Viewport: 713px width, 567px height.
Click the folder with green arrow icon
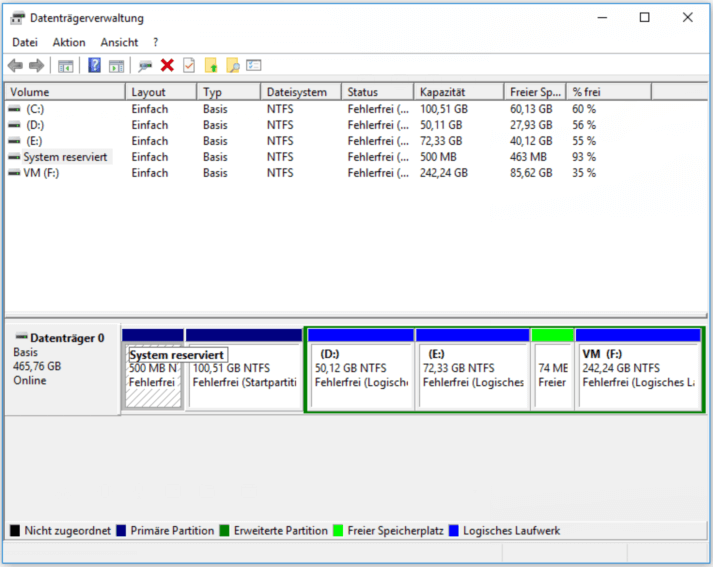tap(211, 65)
